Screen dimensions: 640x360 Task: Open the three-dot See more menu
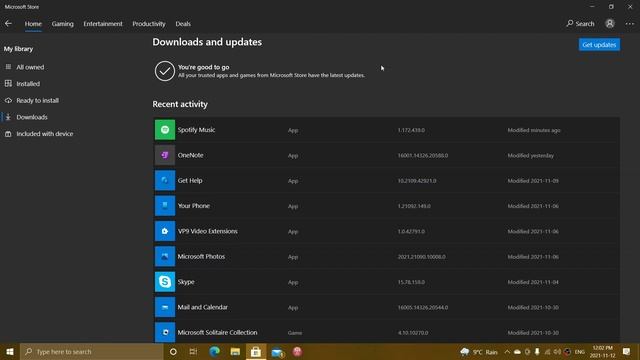(629, 24)
